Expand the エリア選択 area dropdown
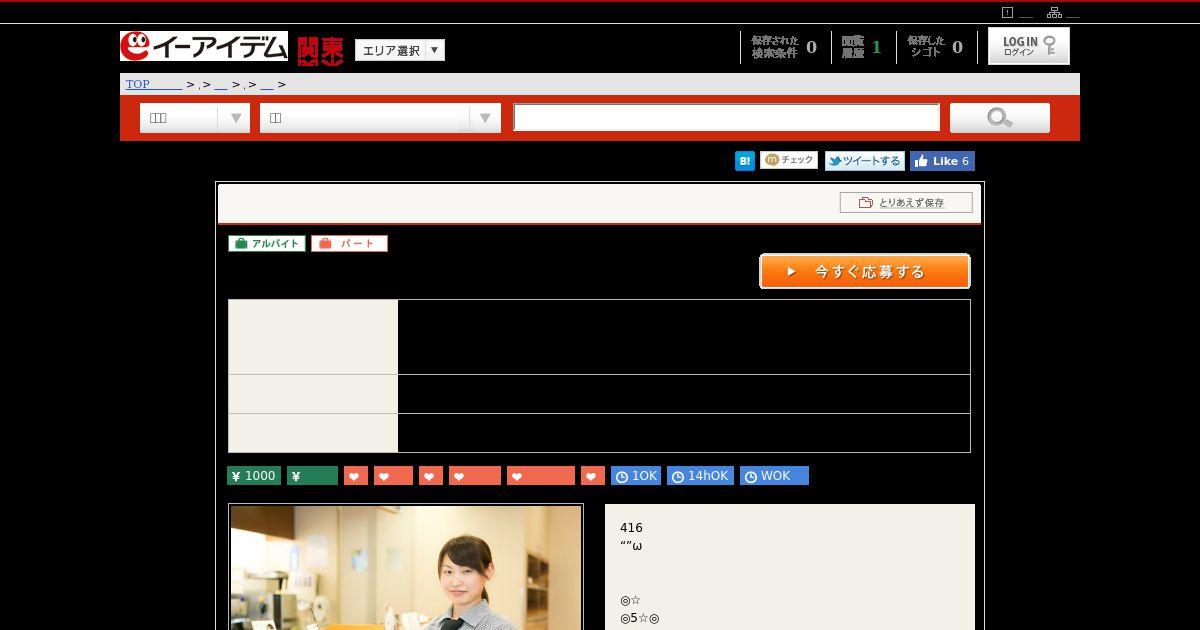 [x=400, y=50]
